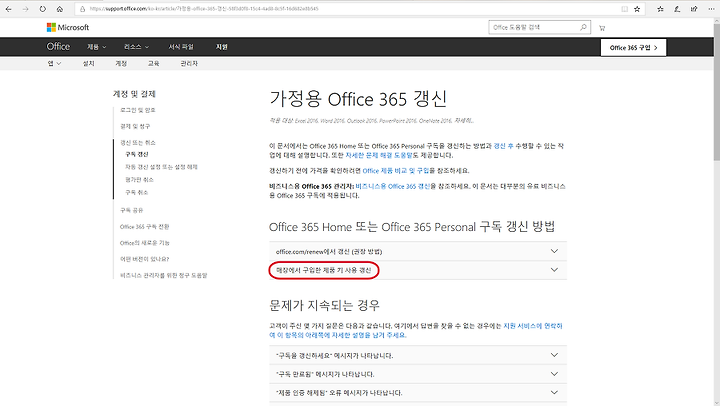Expand the office.com/renew에서 갱신 section
The image size is (720, 406).
pos(418,251)
